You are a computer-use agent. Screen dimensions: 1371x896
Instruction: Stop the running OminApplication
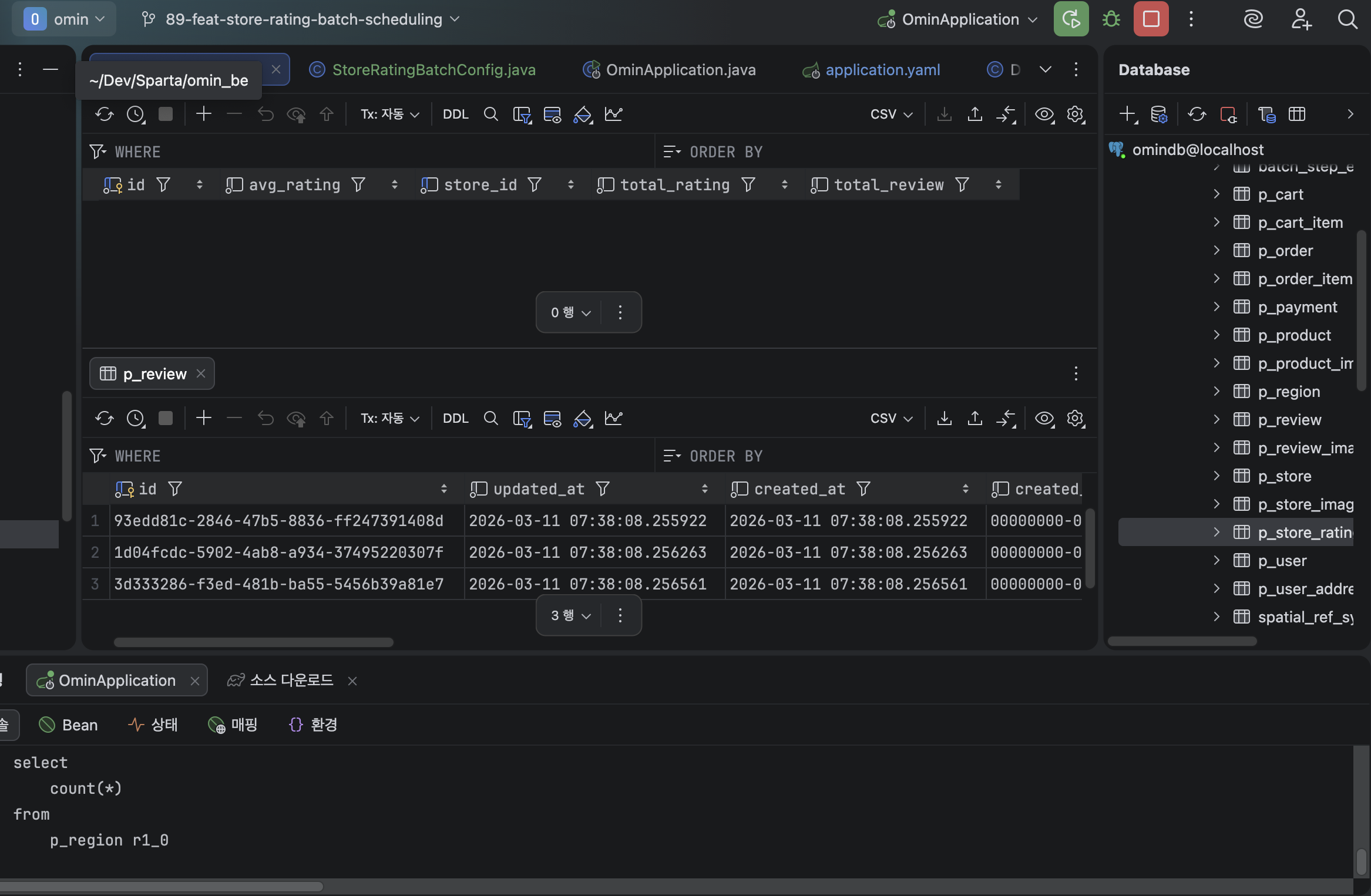[1151, 19]
